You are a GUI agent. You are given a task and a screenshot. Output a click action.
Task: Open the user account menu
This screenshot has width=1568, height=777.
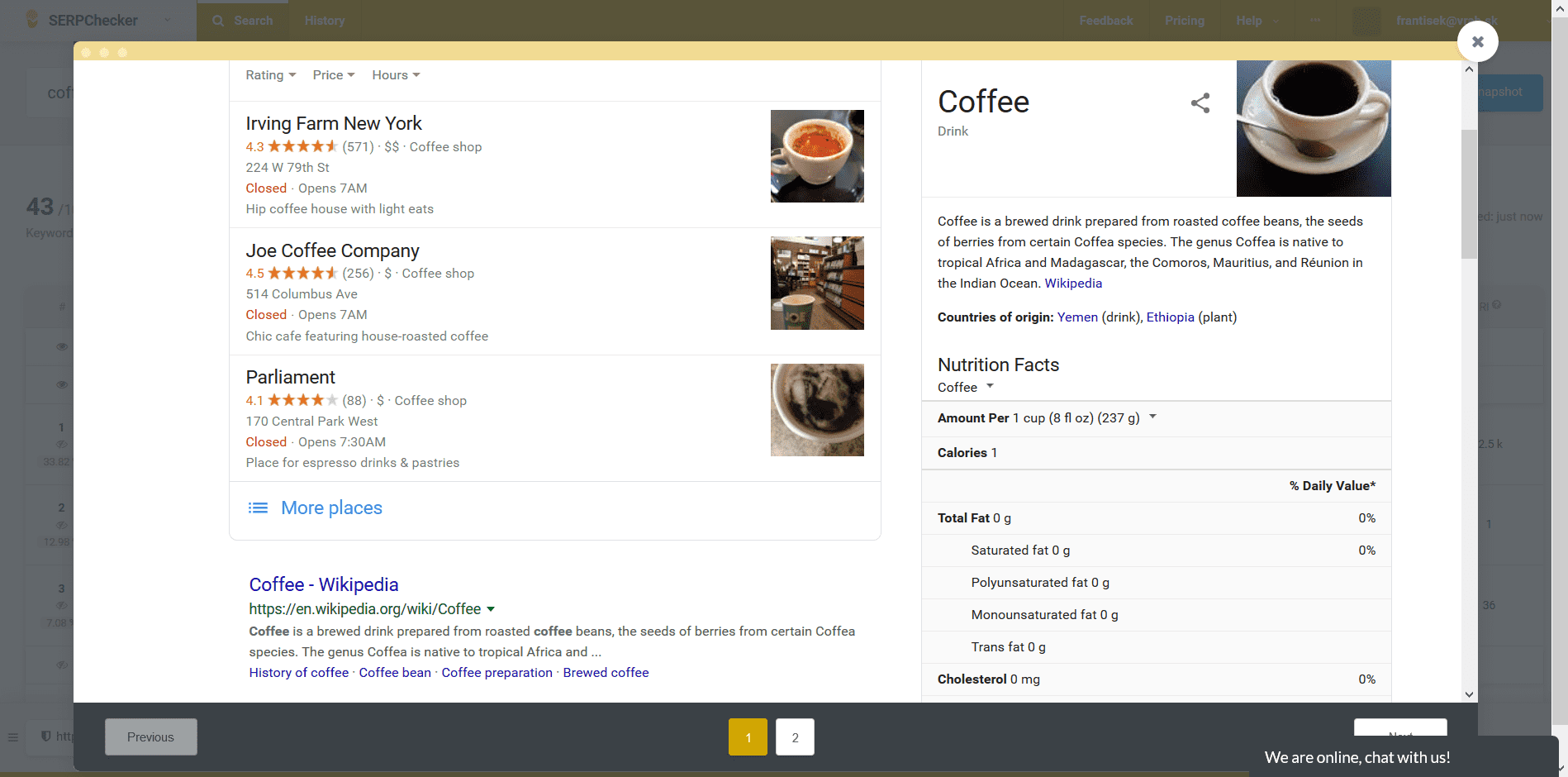click(x=1446, y=21)
